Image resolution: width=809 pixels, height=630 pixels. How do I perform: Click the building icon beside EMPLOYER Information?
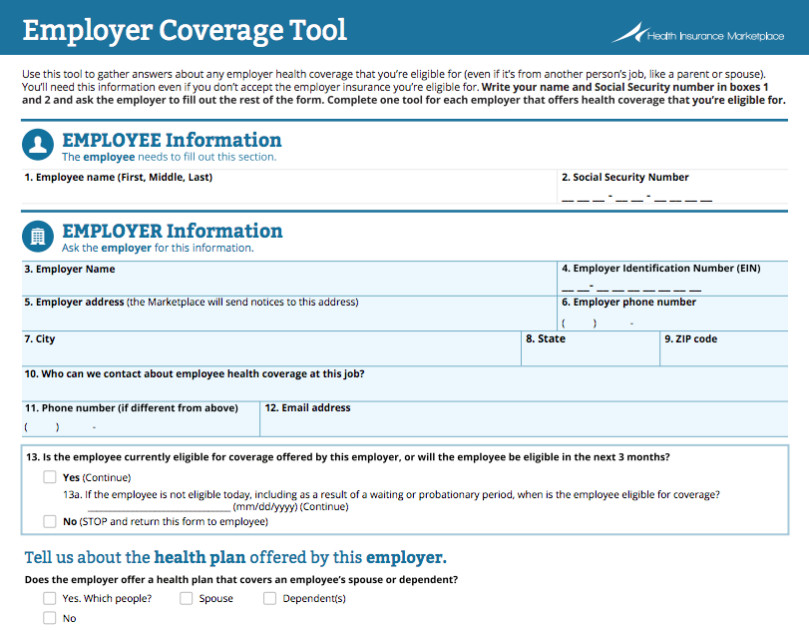pyautogui.click(x=37, y=234)
